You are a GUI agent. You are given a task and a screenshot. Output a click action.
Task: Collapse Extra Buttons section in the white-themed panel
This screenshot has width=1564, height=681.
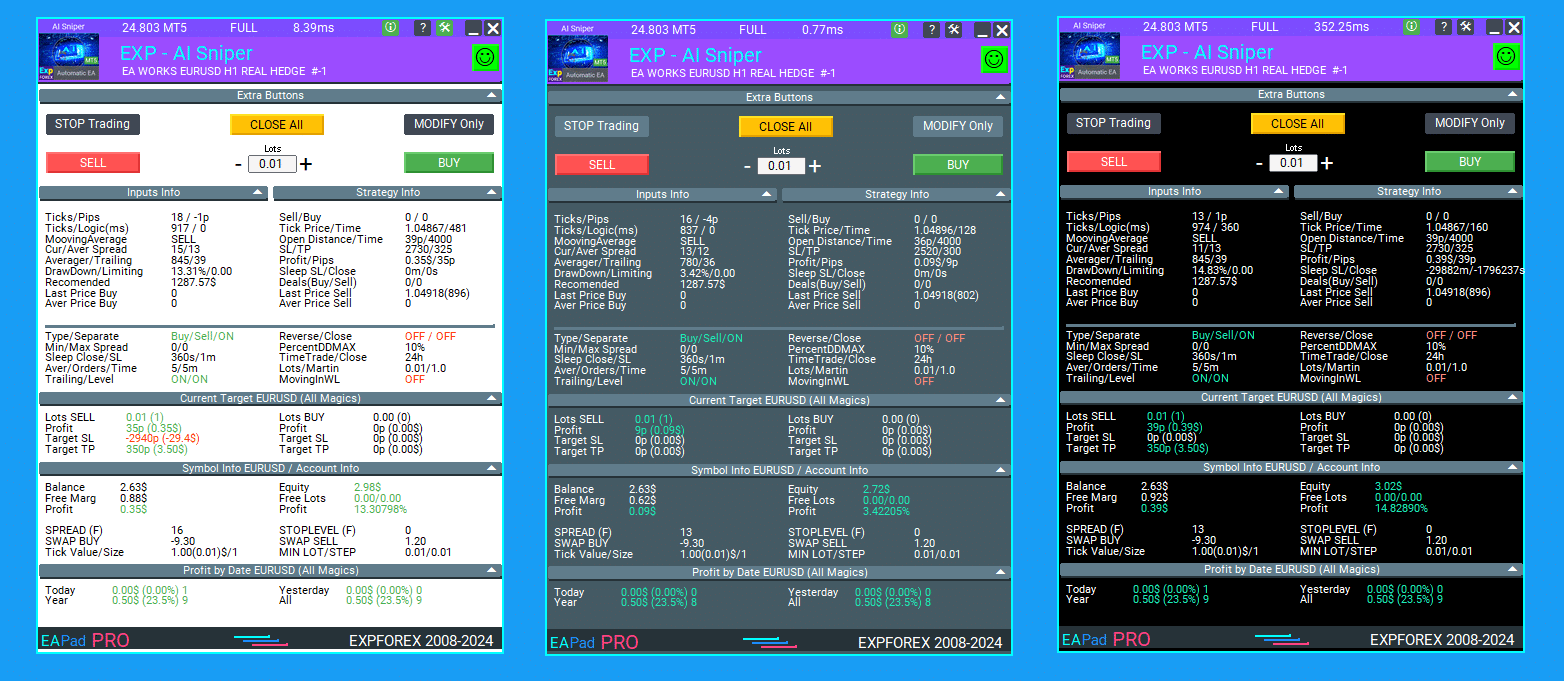pyautogui.click(x=491, y=96)
